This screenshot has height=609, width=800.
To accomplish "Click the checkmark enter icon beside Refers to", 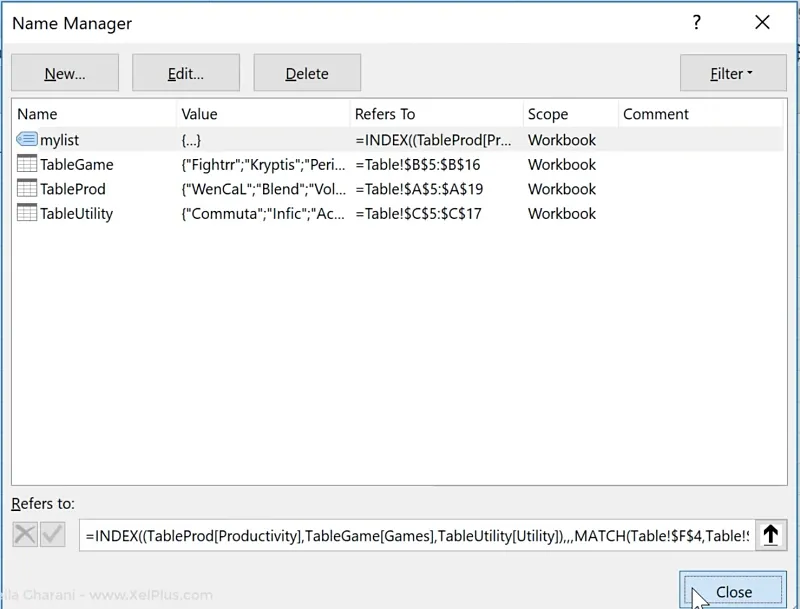I will coord(52,535).
